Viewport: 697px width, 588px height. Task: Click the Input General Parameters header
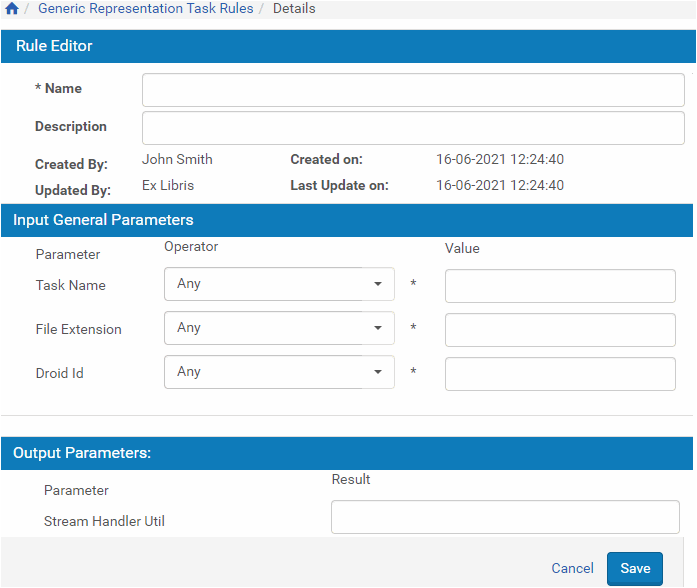[x=347, y=220]
